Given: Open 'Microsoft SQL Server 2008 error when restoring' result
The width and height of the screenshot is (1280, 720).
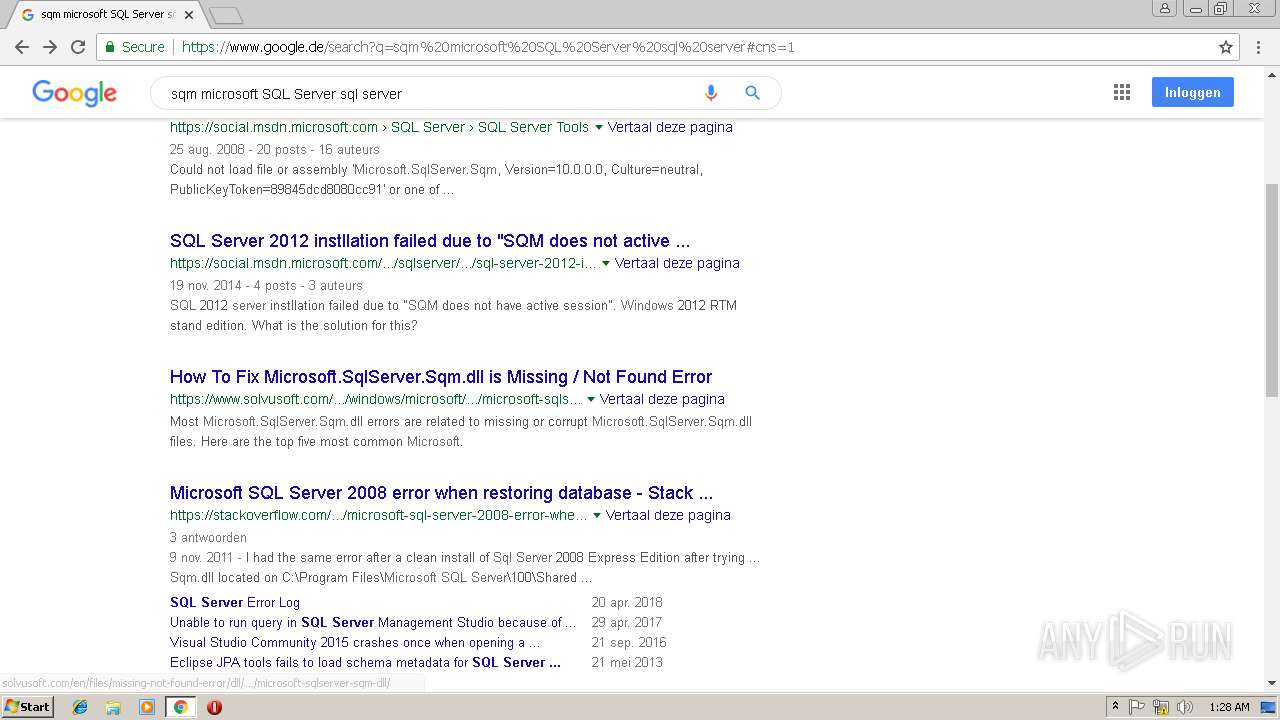Looking at the screenshot, I should [441, 493].
